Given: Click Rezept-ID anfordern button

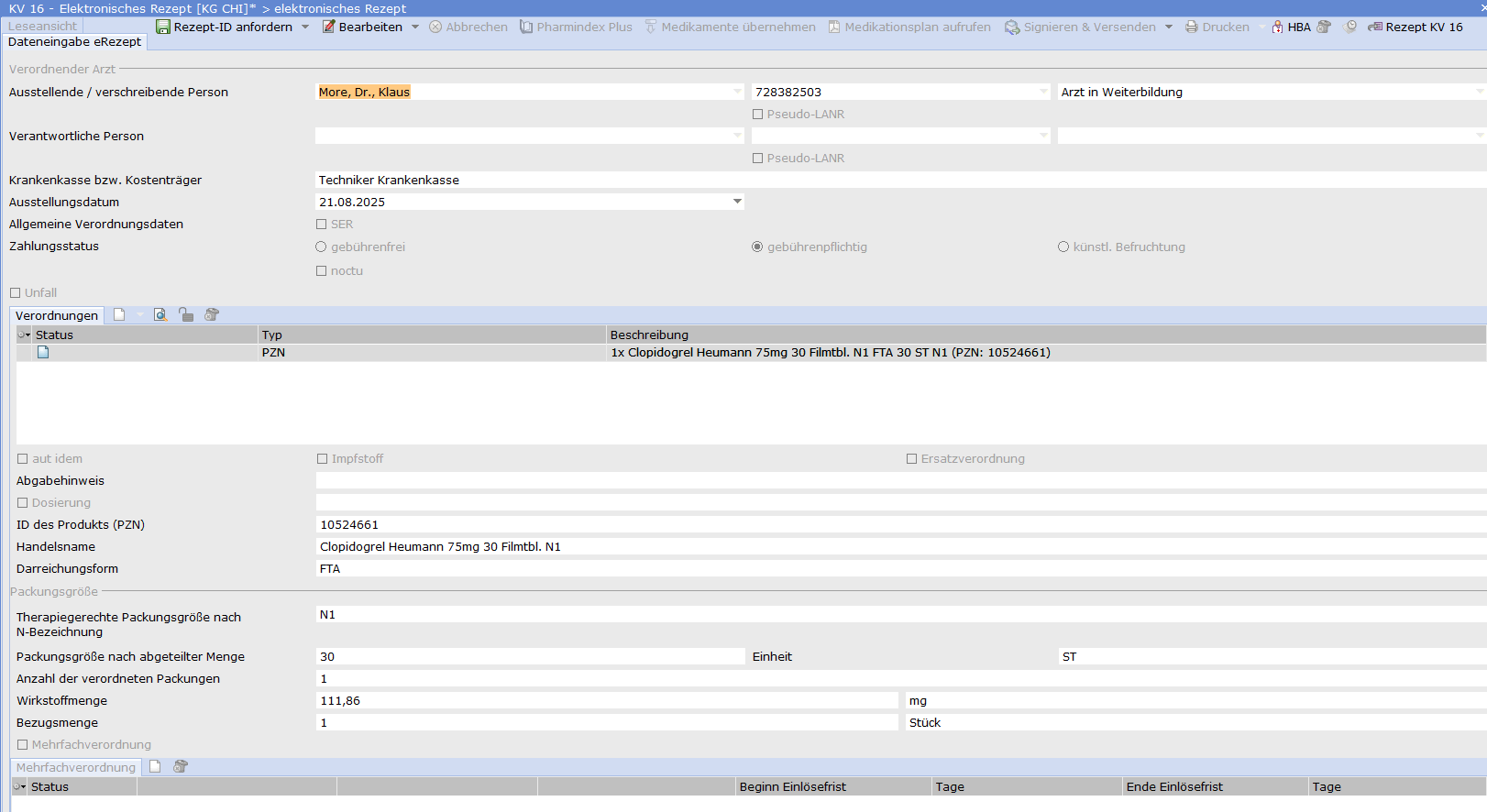Looking at the screenshot, I should [x=225, y=27].
